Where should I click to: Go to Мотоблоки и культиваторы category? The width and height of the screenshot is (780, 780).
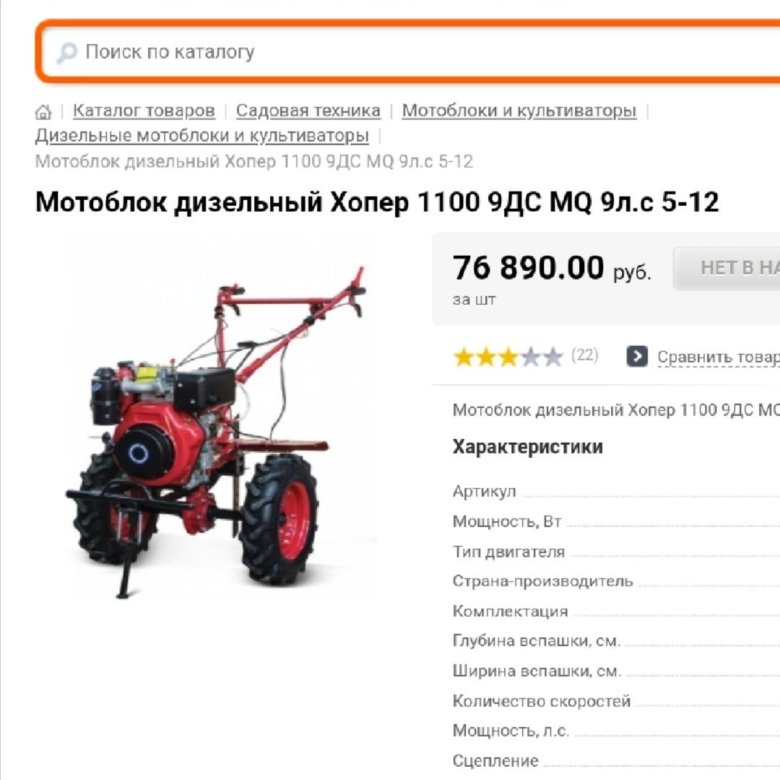pos(519,111)
